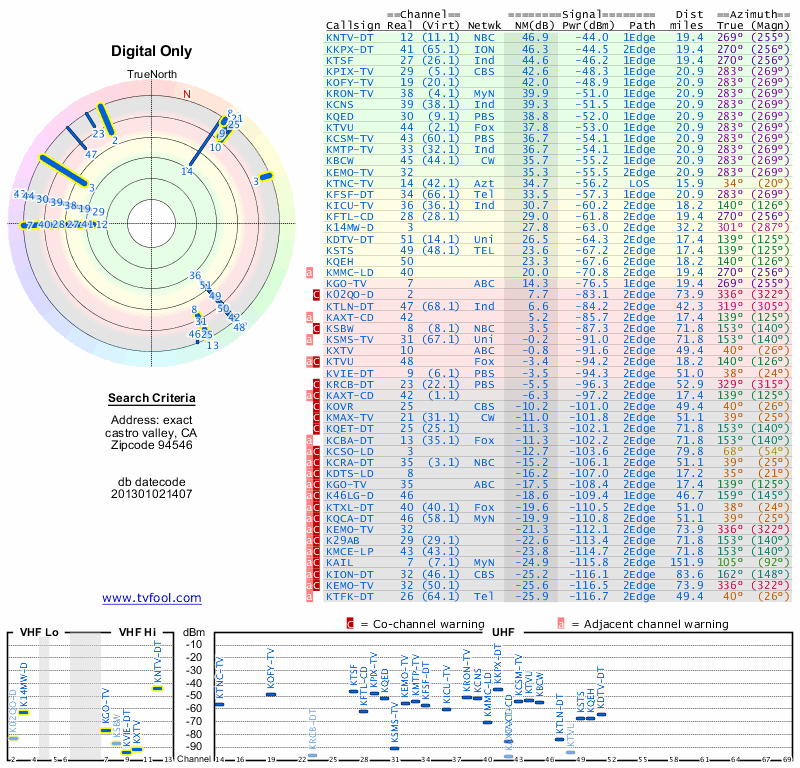Screen dimensions: 800x768
Task: Click the UHF chart label
Action: tap(503, 632)
